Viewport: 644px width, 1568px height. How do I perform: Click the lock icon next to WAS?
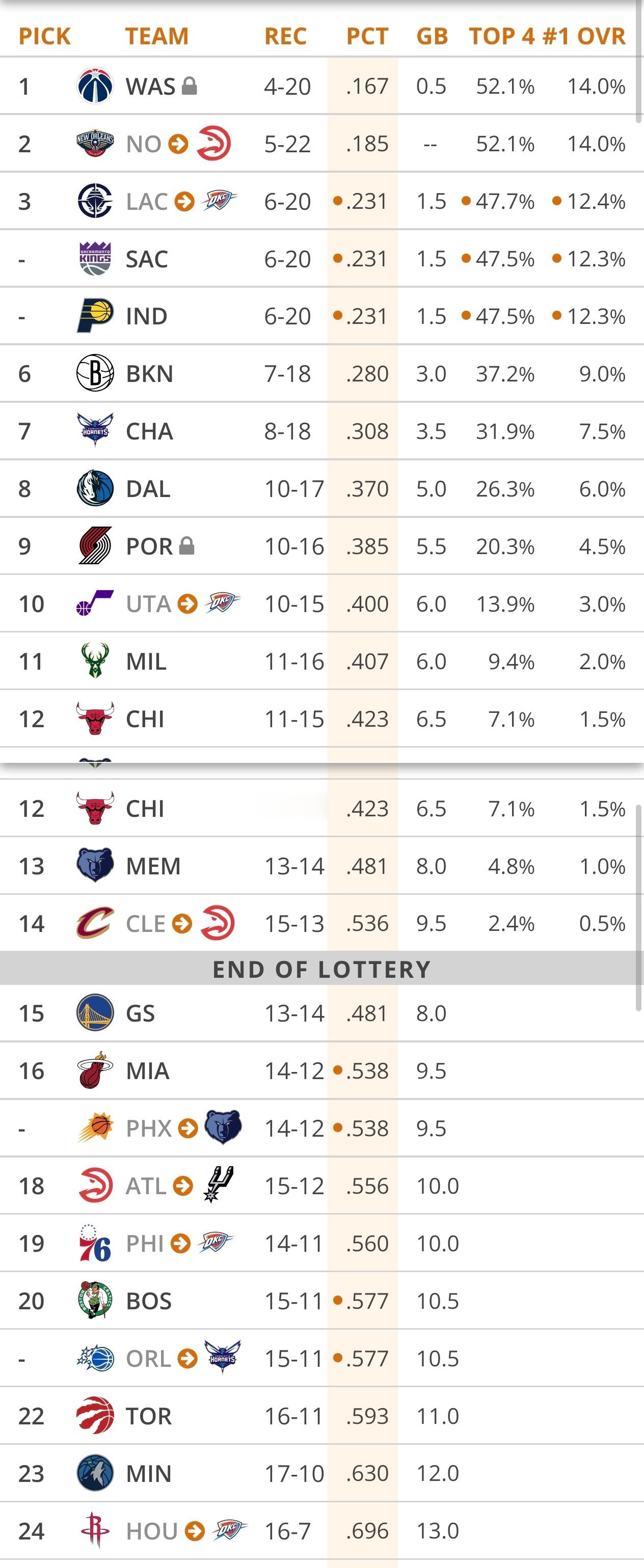(190, 86)
